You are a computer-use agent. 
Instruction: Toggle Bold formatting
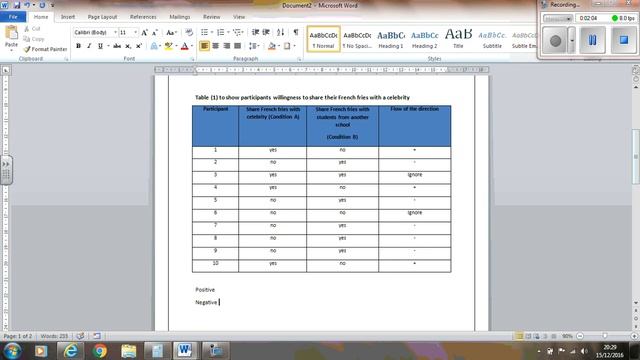(78, 46)
